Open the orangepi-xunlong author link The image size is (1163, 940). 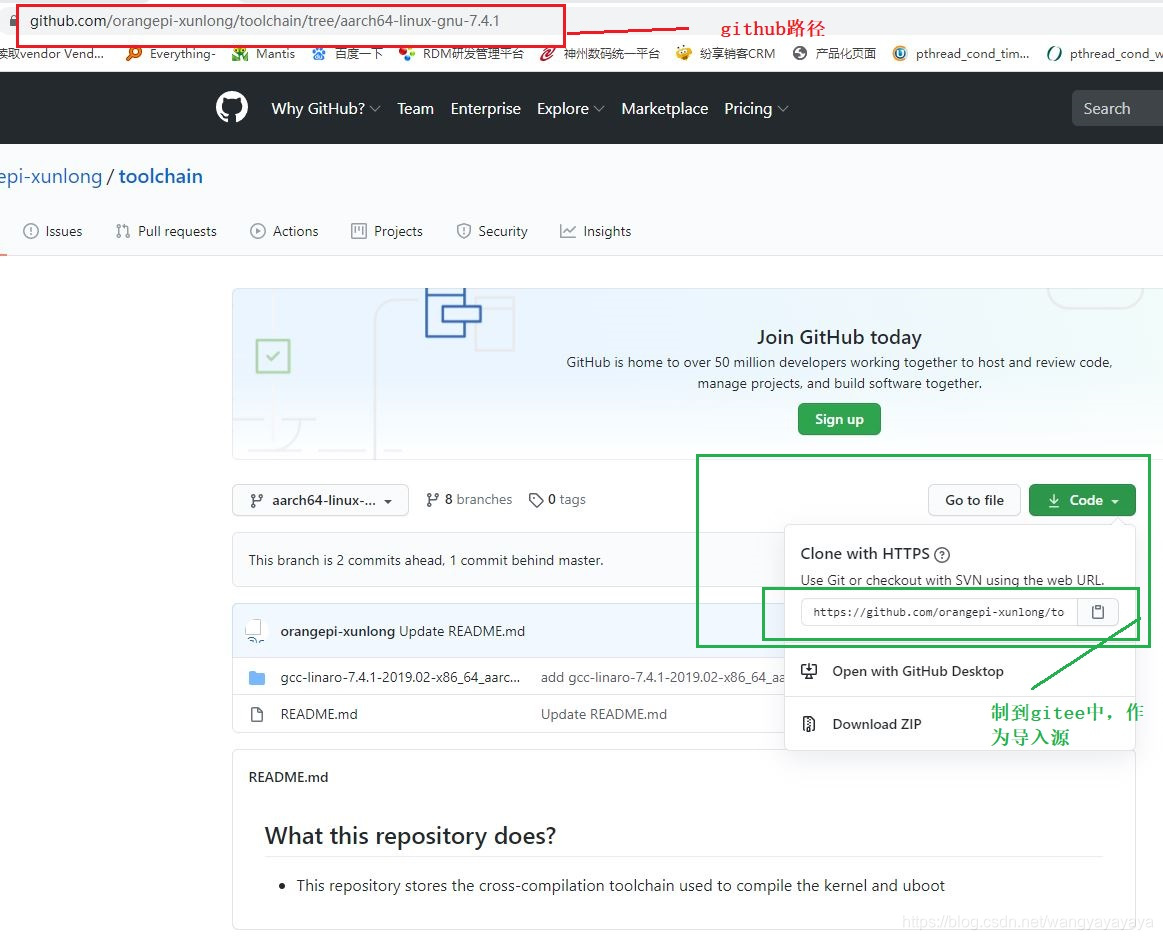337,631
